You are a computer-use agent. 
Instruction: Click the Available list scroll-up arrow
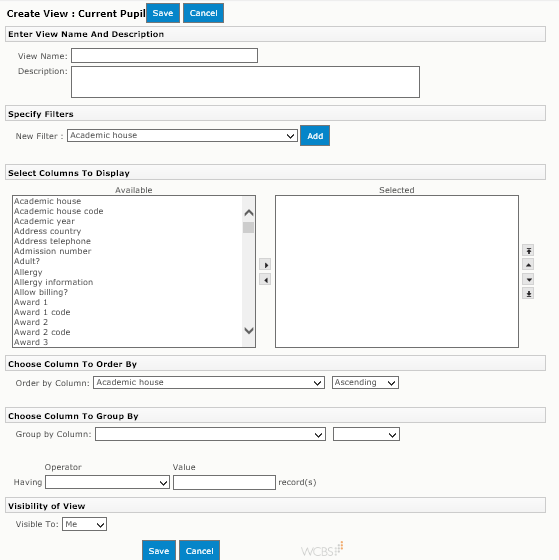[249, 213]
